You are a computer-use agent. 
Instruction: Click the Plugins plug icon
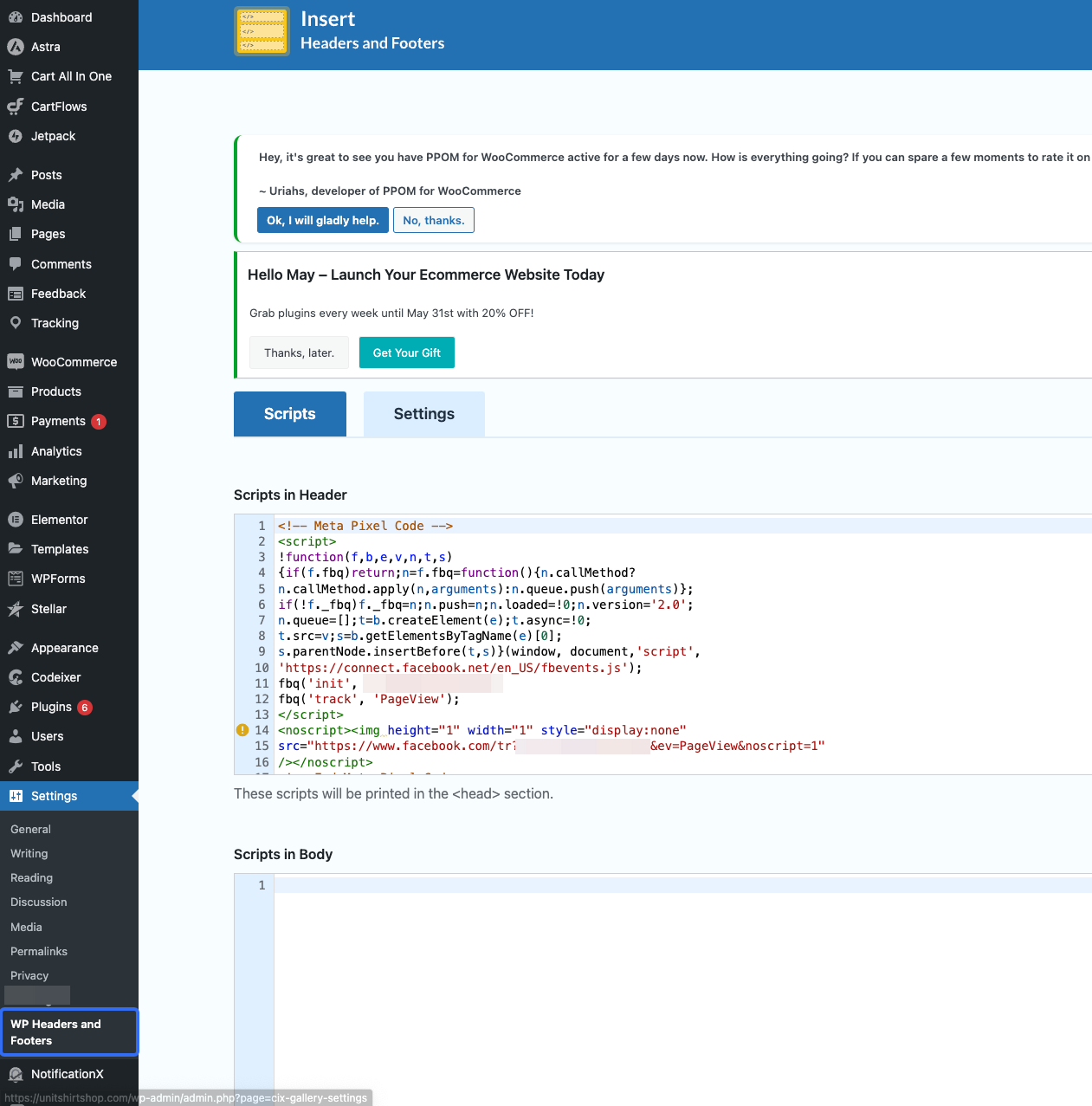click(x=16, y=707)
